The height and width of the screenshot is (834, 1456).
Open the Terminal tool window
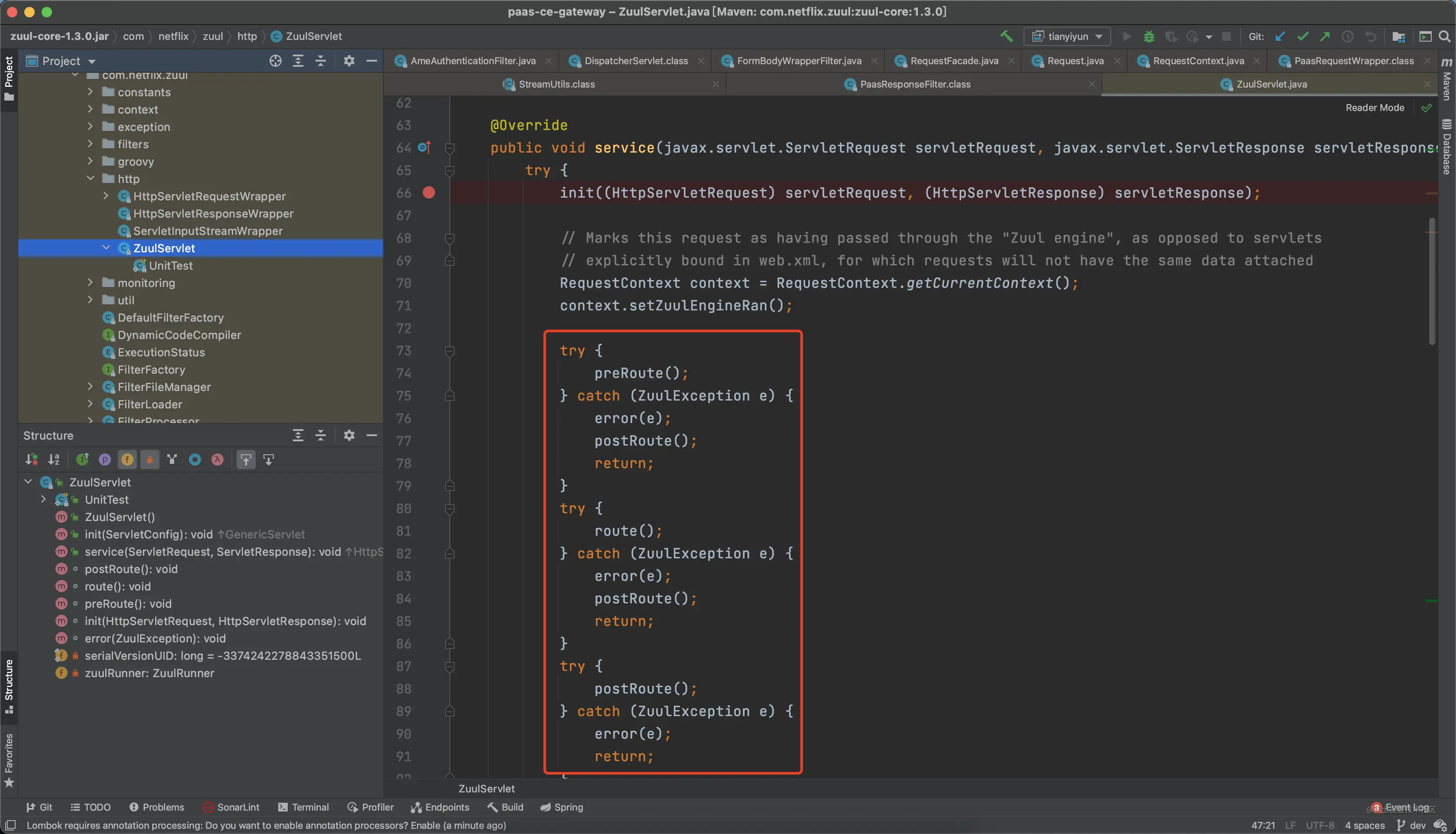tap(303, 807)
